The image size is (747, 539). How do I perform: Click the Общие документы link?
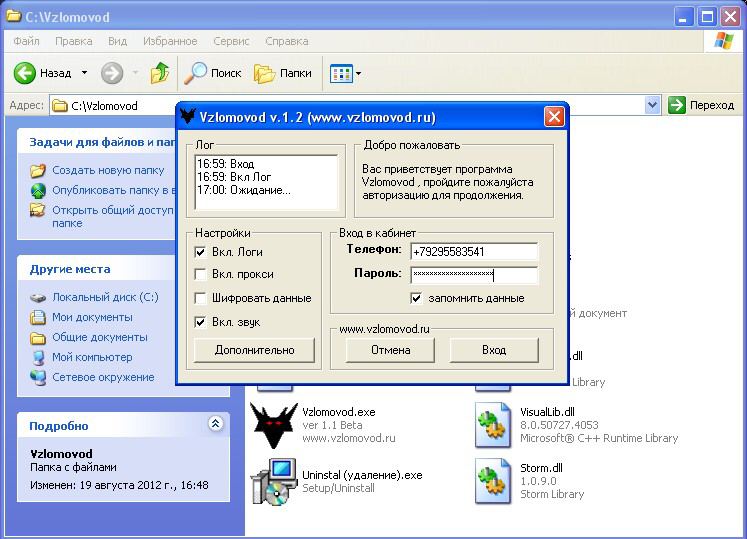(100, 337)
